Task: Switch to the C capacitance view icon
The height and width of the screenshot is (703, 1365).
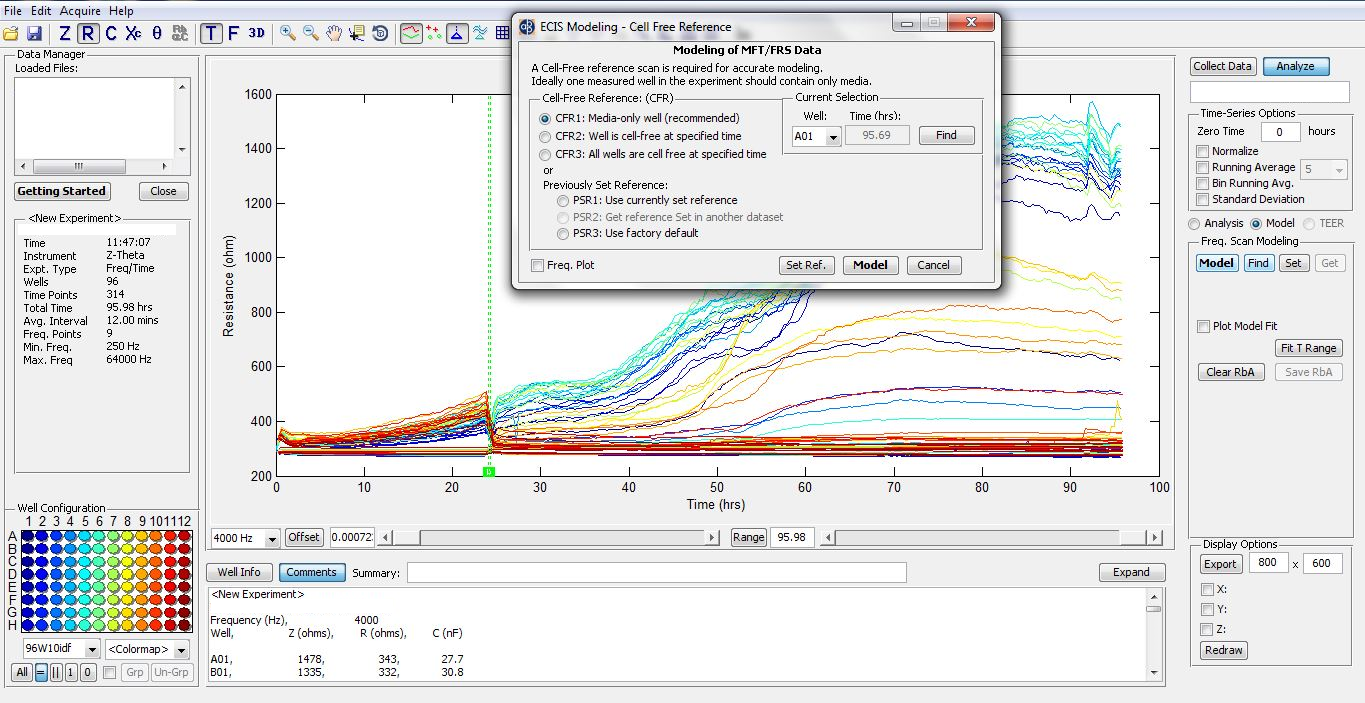Action: tap(110, 33)
